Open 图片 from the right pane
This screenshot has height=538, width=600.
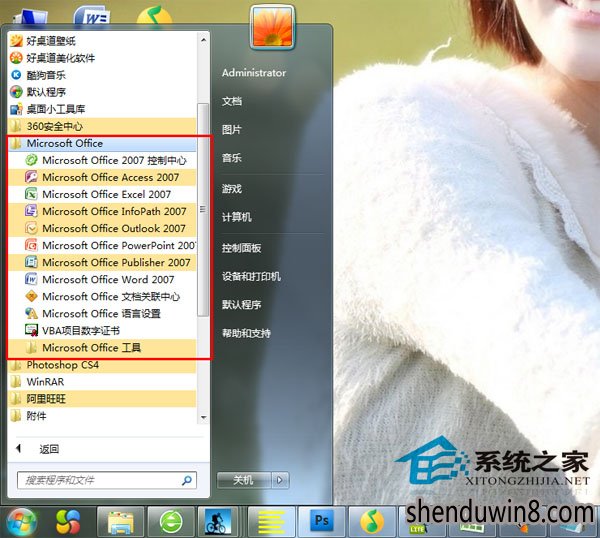click(x=232, y=130)
